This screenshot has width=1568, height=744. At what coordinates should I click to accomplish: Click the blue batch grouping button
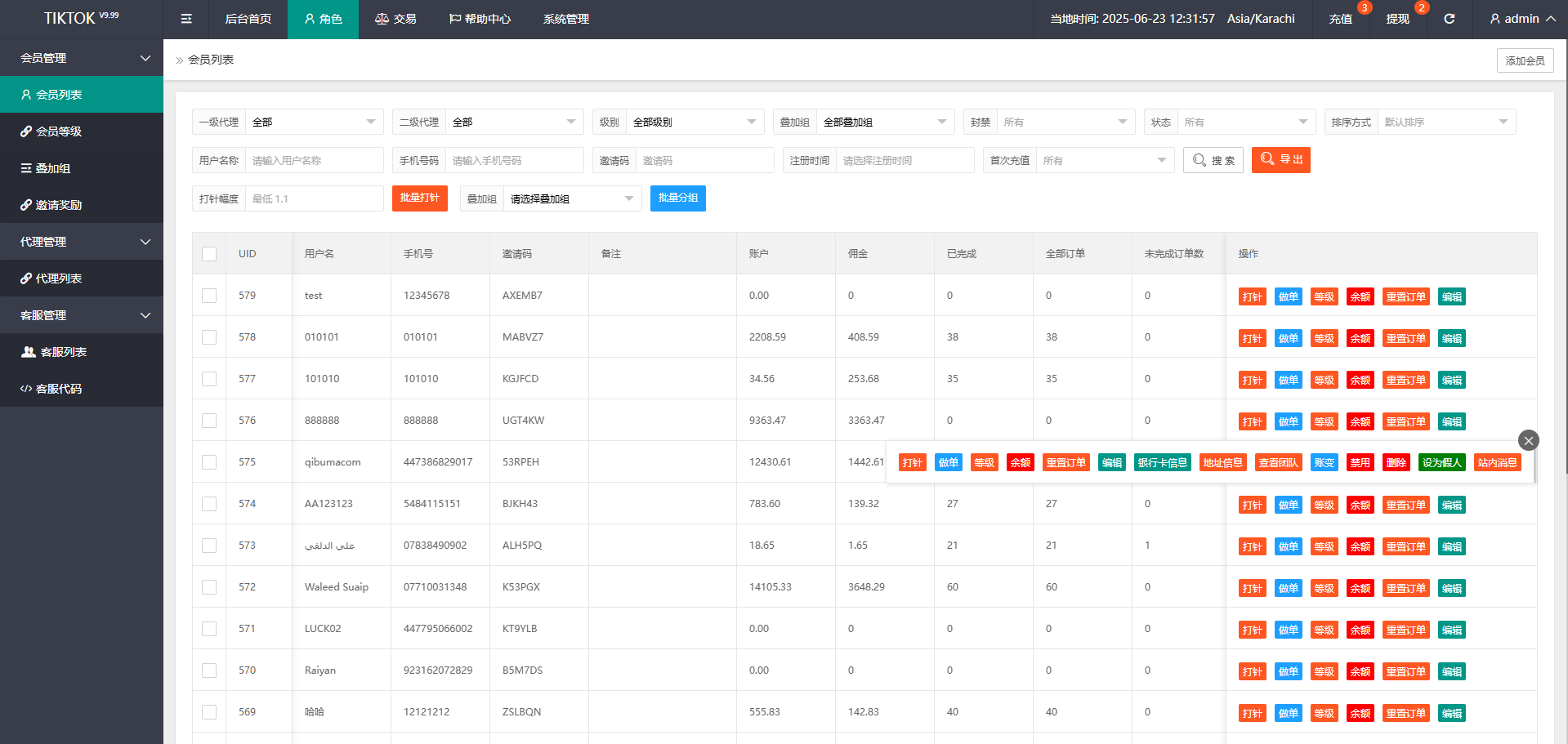677,198
